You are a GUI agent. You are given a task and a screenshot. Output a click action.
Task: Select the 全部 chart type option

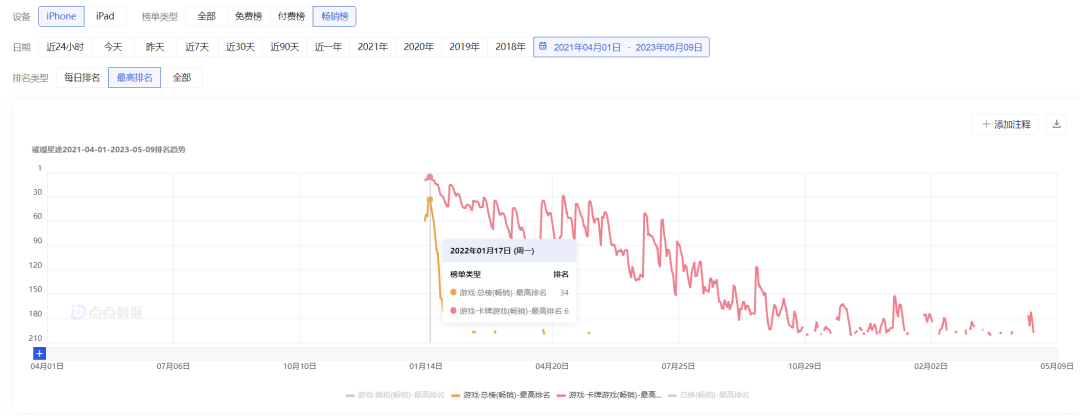[206, 16]
